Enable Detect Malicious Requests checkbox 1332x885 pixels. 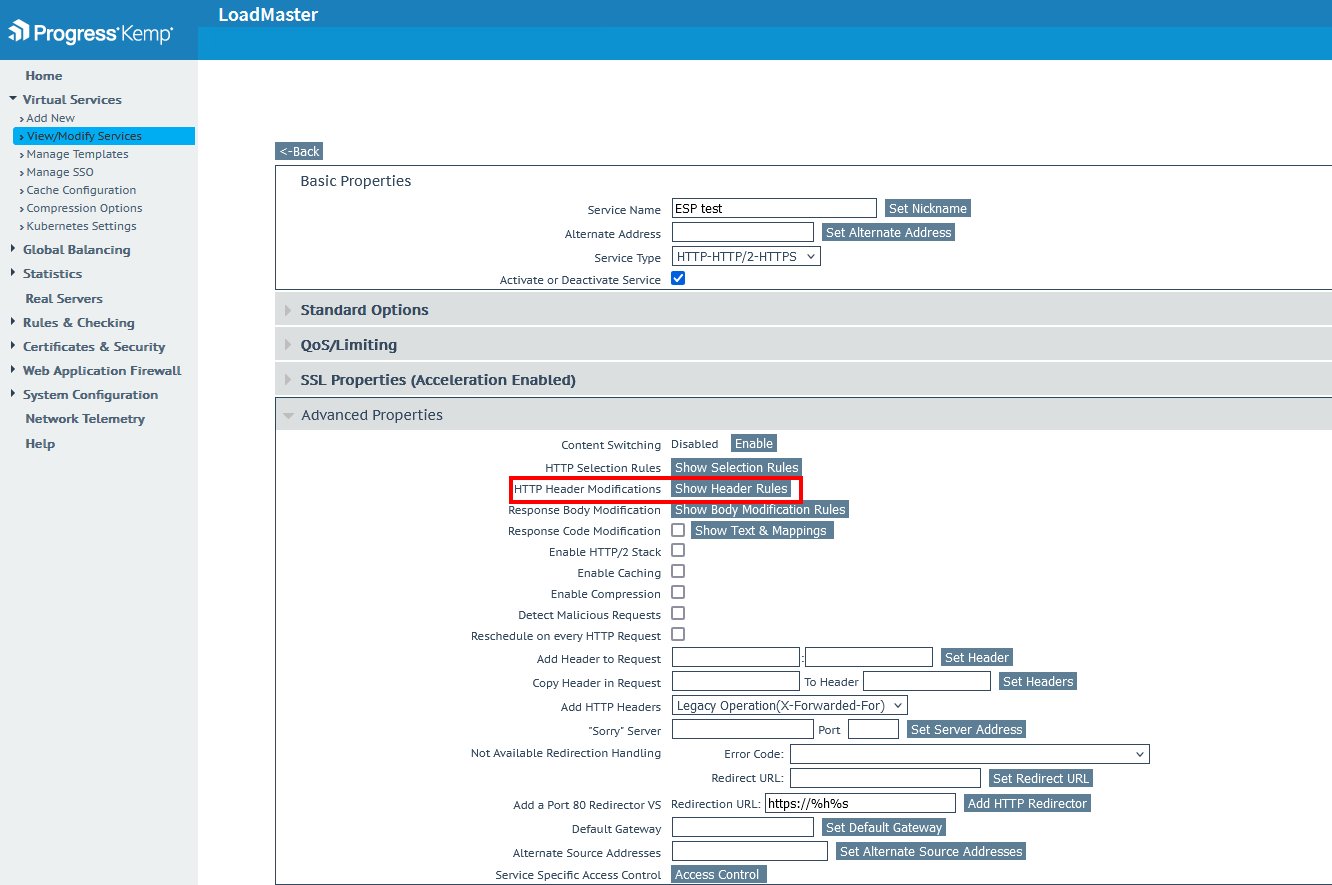coord(678,614)
